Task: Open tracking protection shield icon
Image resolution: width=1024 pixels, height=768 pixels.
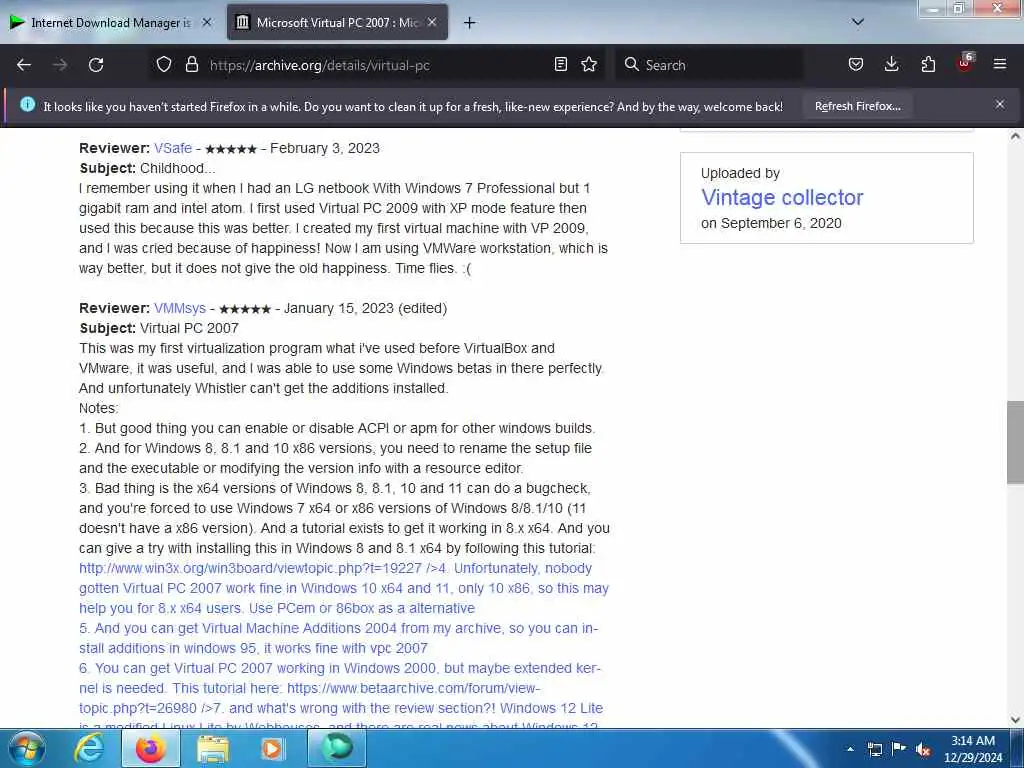Action: (x=164, y=65)
